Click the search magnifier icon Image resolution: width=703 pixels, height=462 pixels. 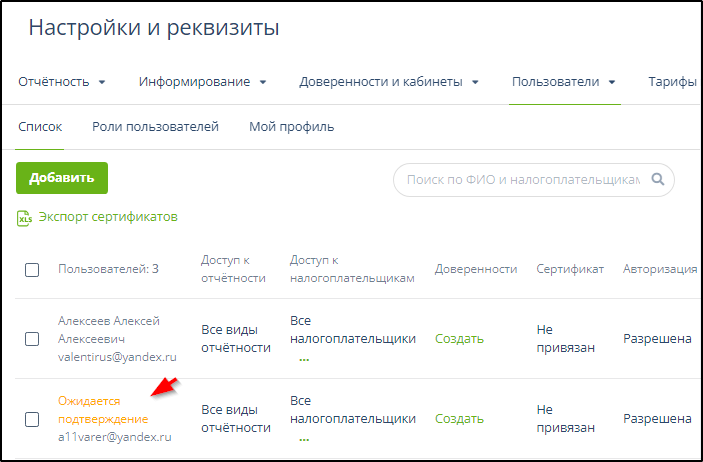(x=658, y=180)
